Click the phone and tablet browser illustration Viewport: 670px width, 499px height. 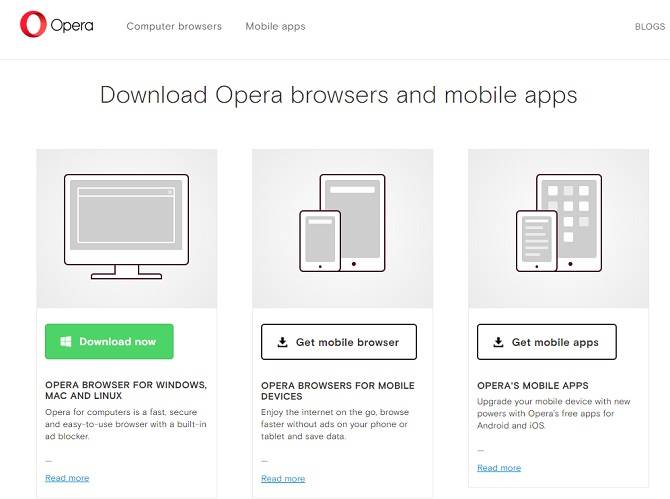(x=342, y=223)
